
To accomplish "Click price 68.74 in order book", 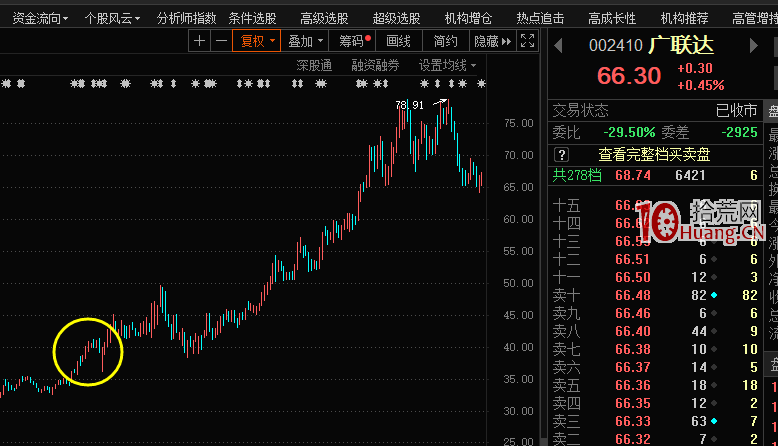I will point(633,175).
